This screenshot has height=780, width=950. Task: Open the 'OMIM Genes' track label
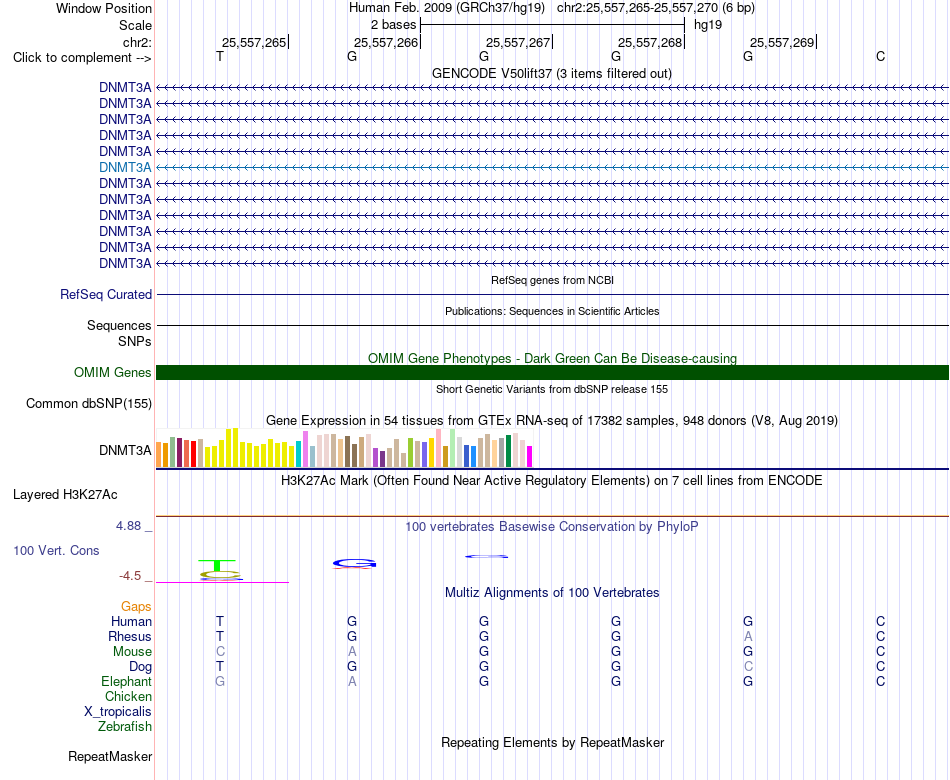click(112, 372)
